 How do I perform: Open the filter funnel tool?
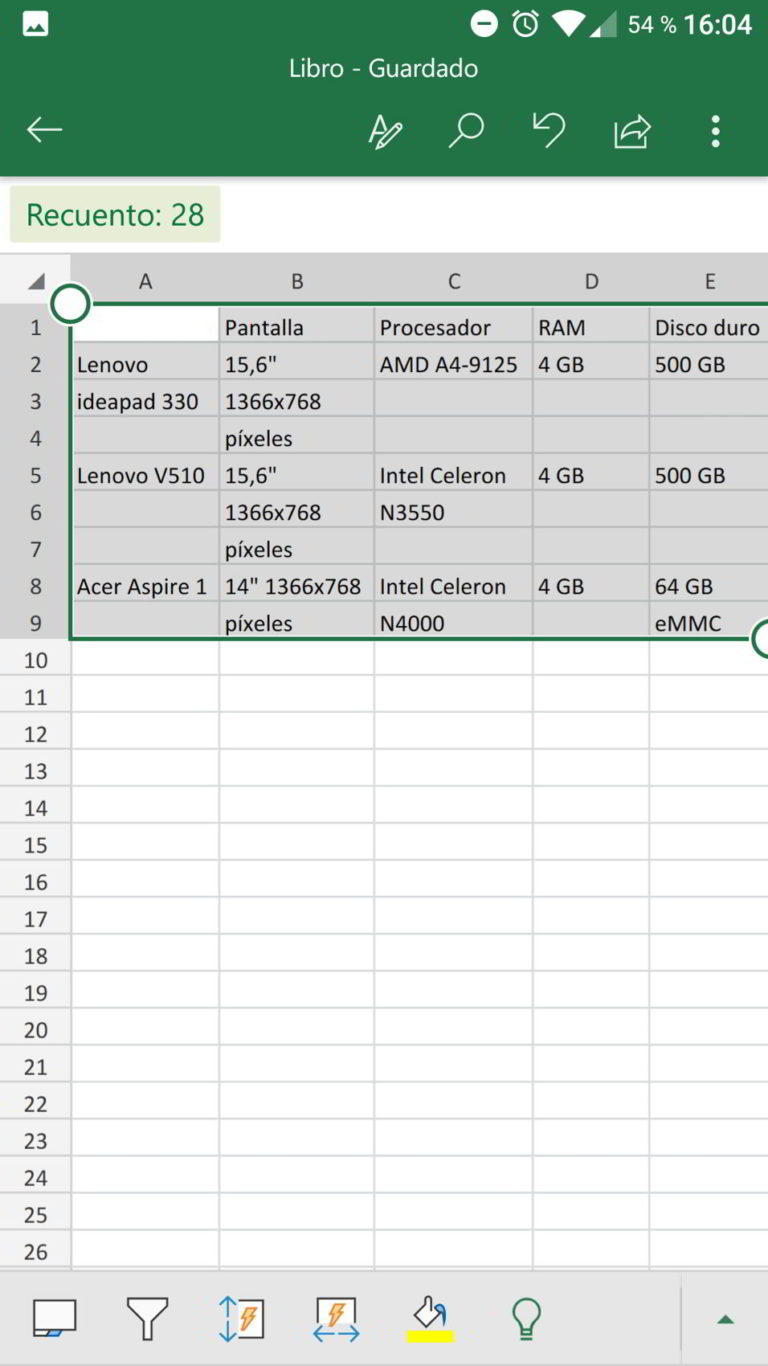(147, 1318)
